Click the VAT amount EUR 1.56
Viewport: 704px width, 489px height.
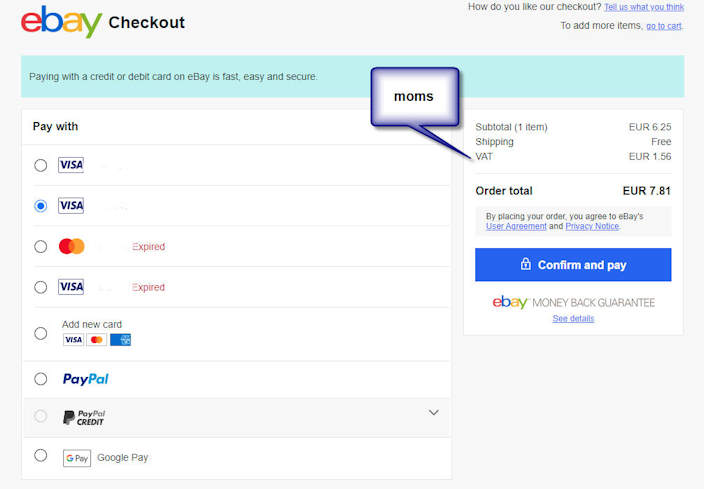point(650,156)
